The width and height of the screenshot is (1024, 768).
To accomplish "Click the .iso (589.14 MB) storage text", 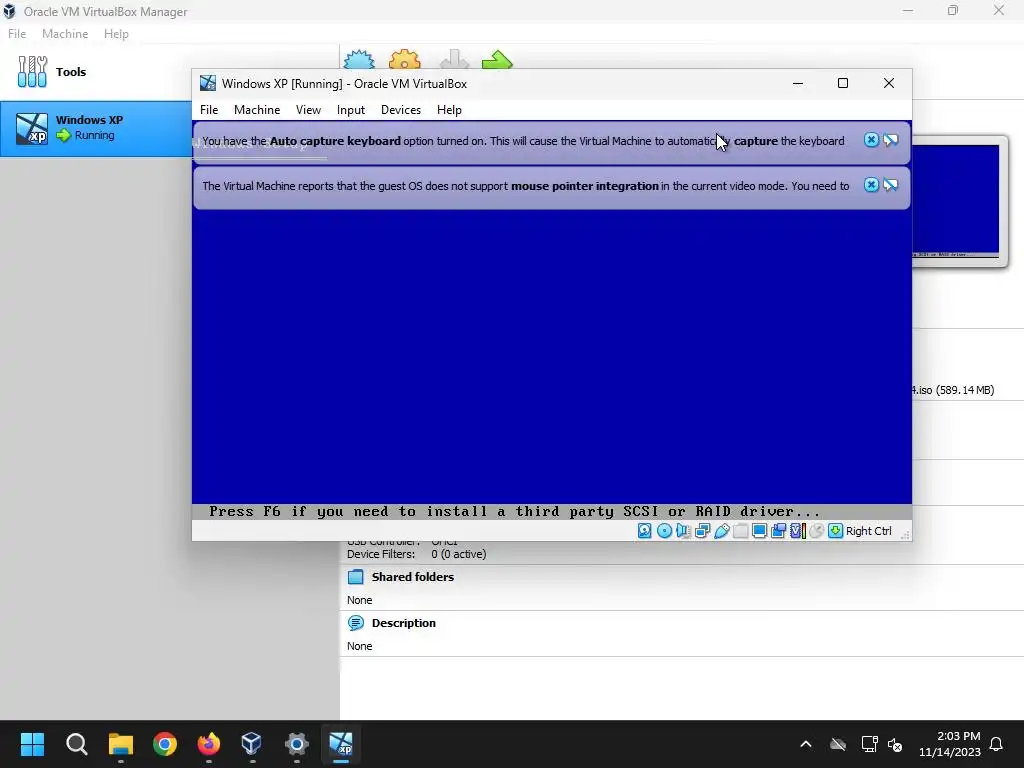I will [953, 390].
